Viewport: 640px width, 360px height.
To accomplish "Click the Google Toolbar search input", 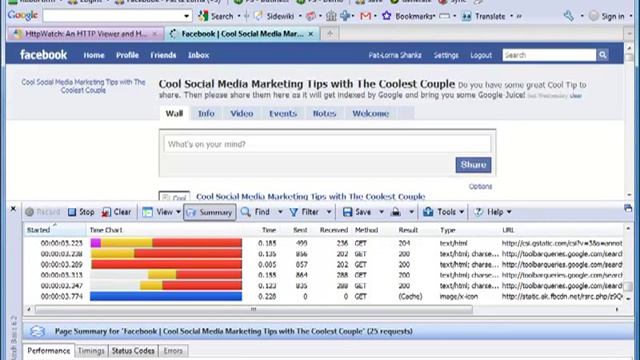I will (113, 16).
